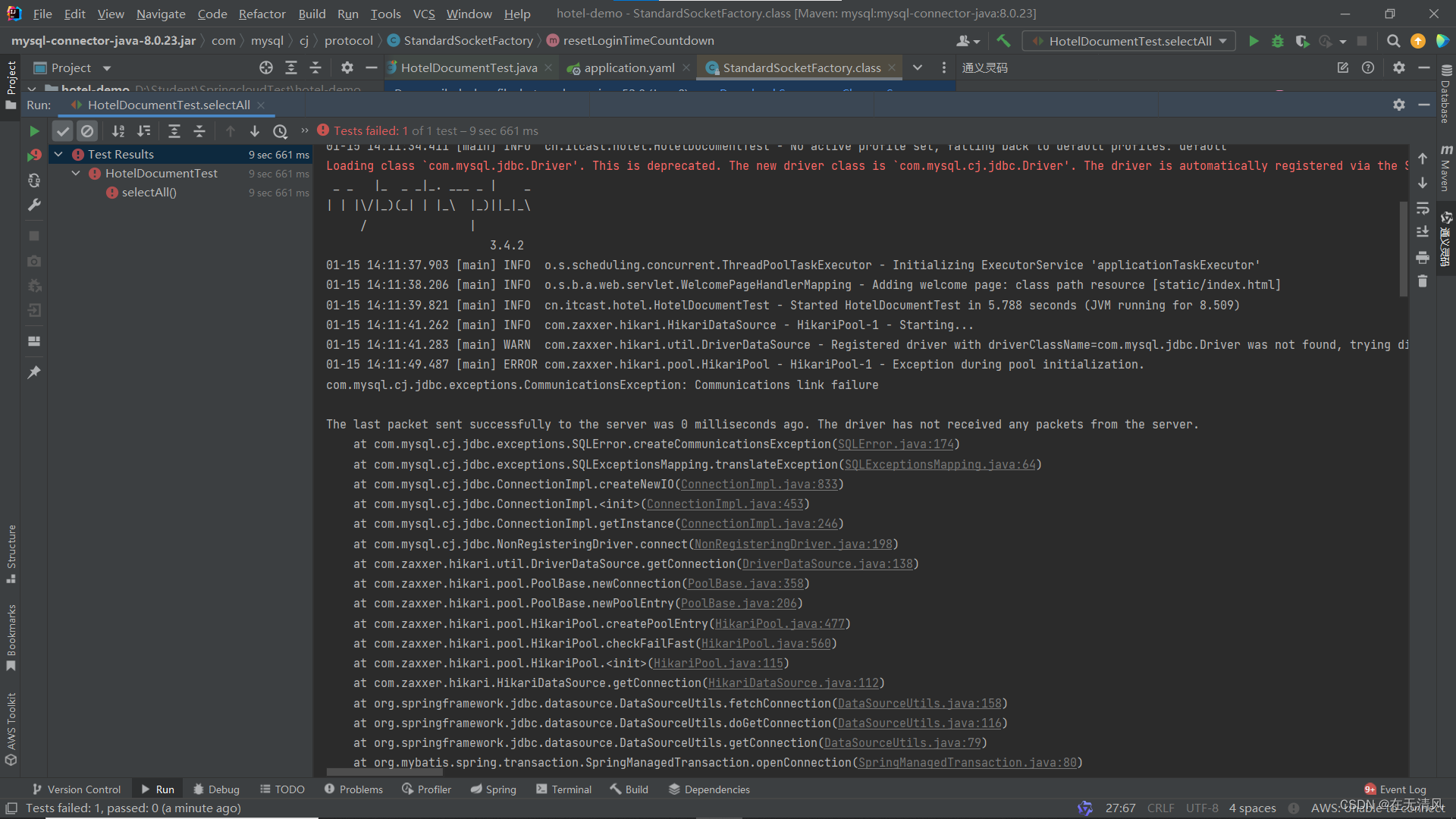Hide the Project panel
Screen dimensions: 1456x819
pyautogui.click(x=371, y=67)
